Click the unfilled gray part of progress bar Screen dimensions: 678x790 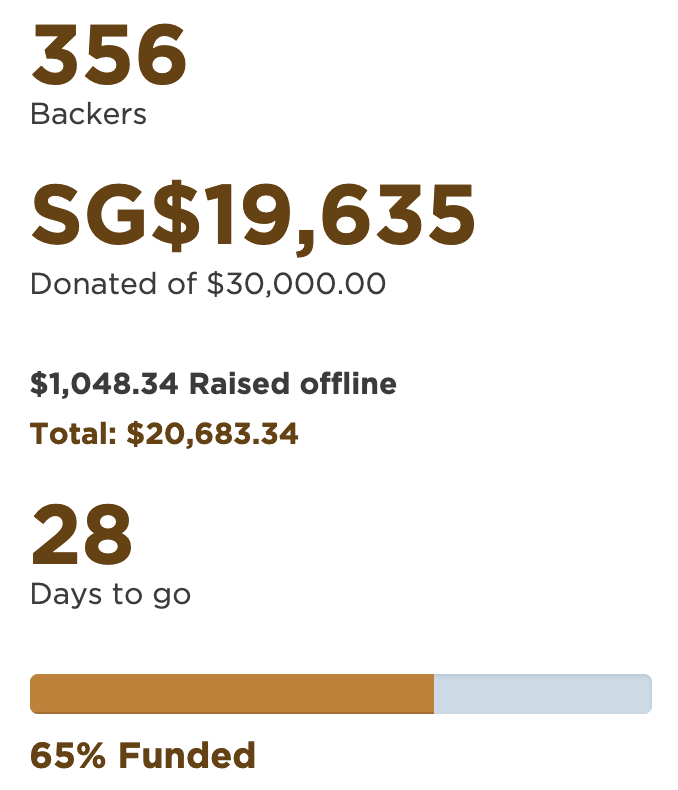point(542,694)
